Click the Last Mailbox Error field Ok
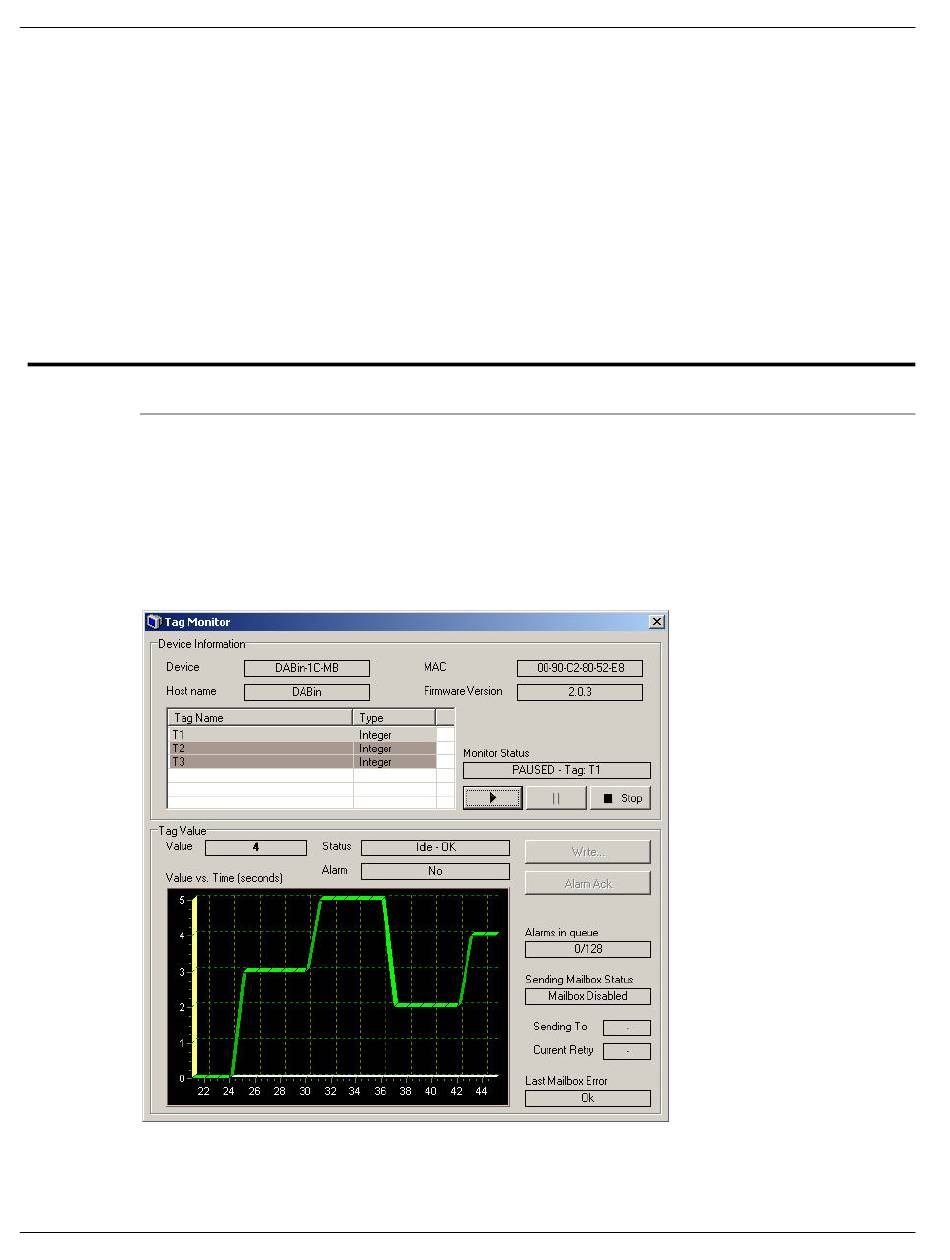 tap(588, 1098)
